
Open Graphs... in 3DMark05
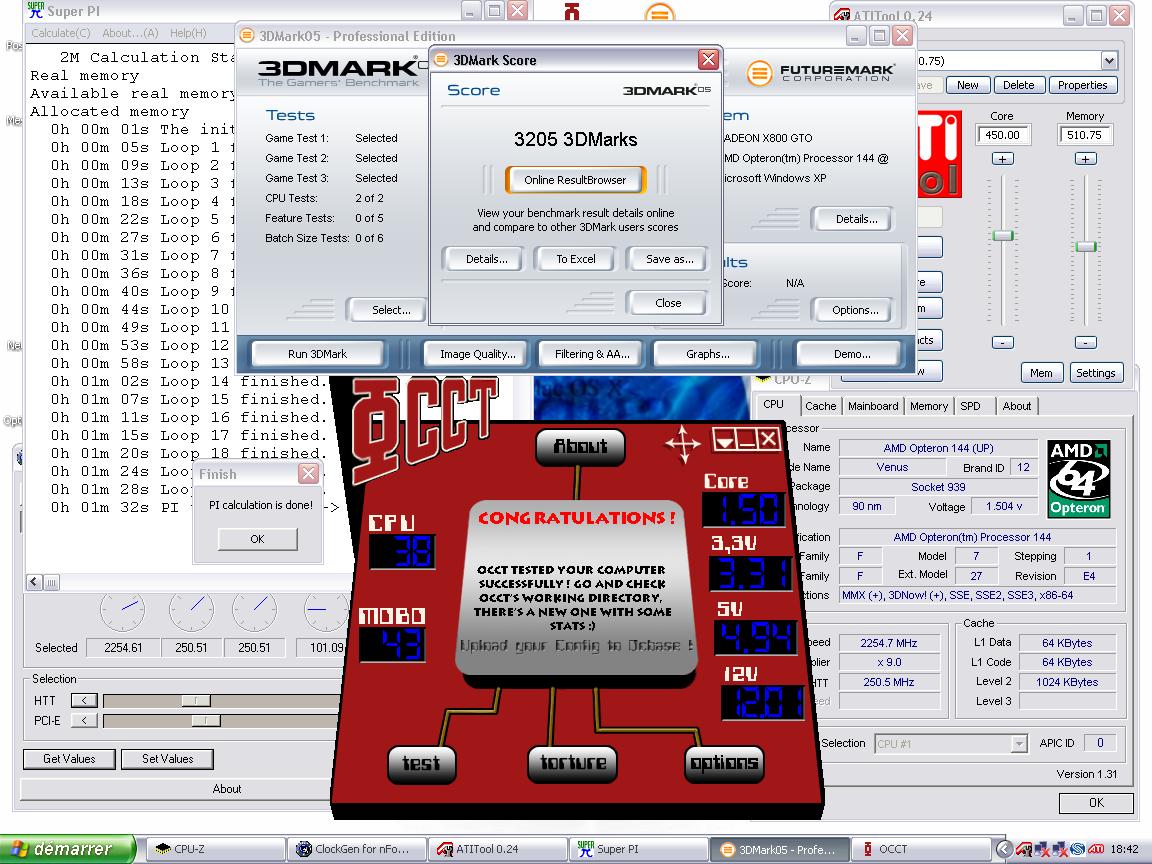[x=708, y=354]
